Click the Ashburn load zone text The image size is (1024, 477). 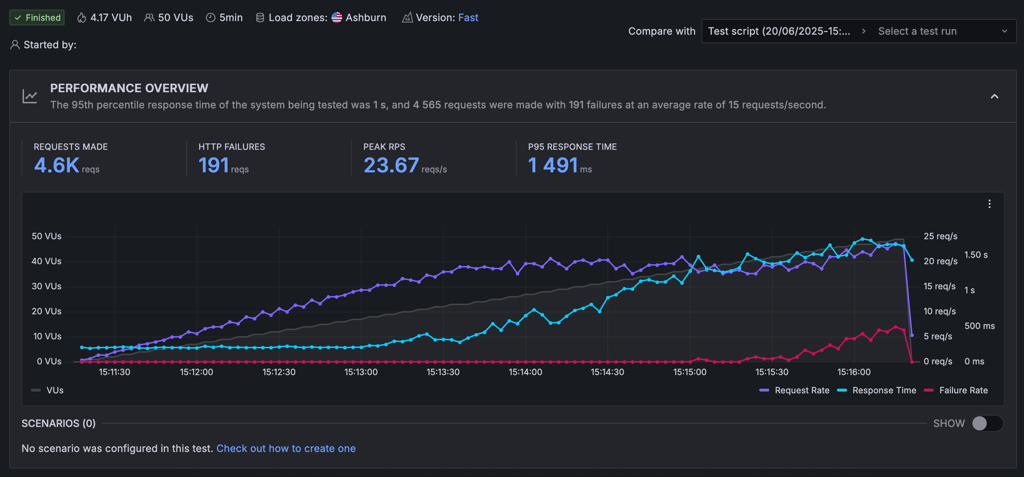pyautogui.click(x=366, y=18)
